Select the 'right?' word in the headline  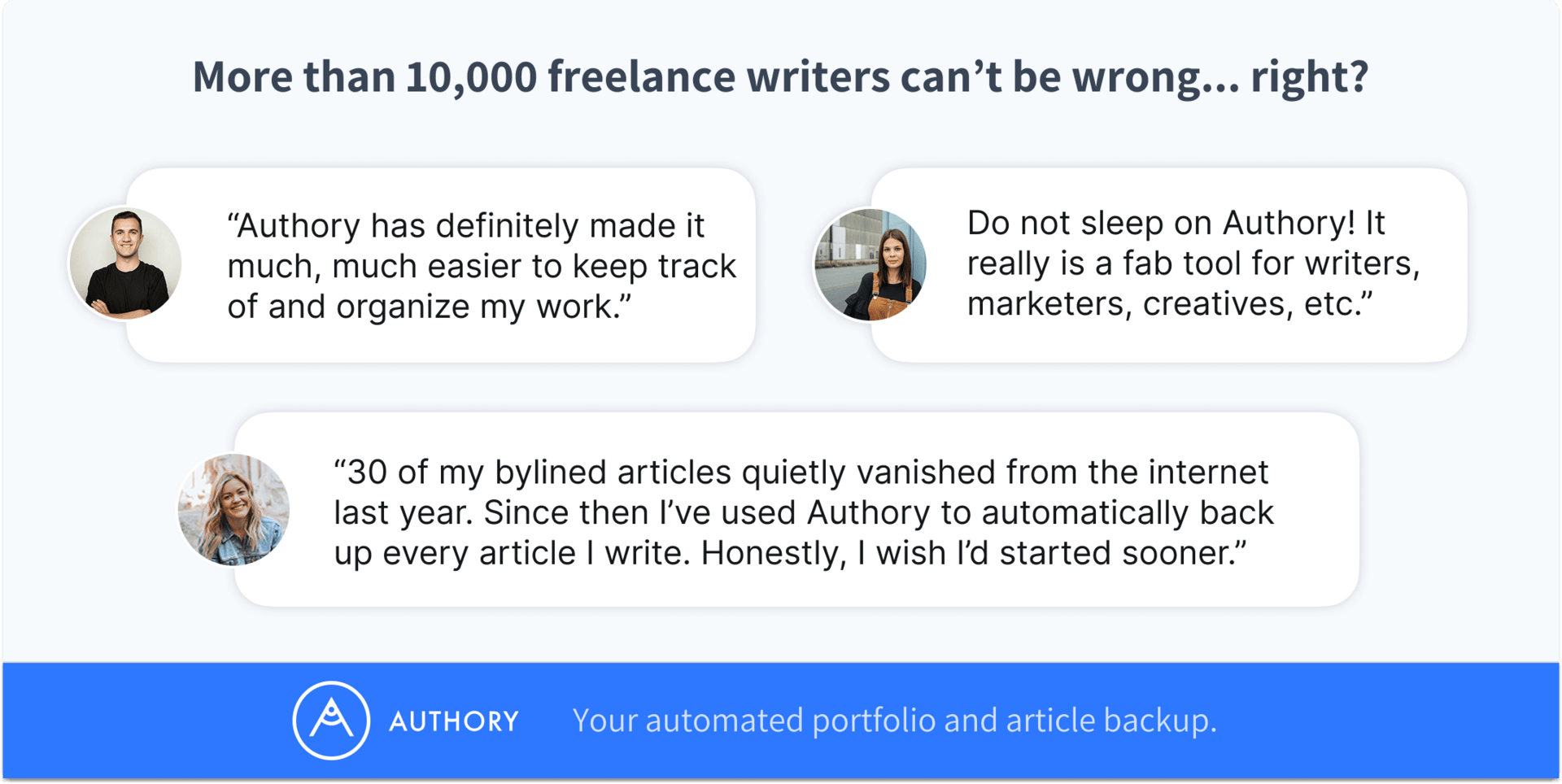[1310, 77]
